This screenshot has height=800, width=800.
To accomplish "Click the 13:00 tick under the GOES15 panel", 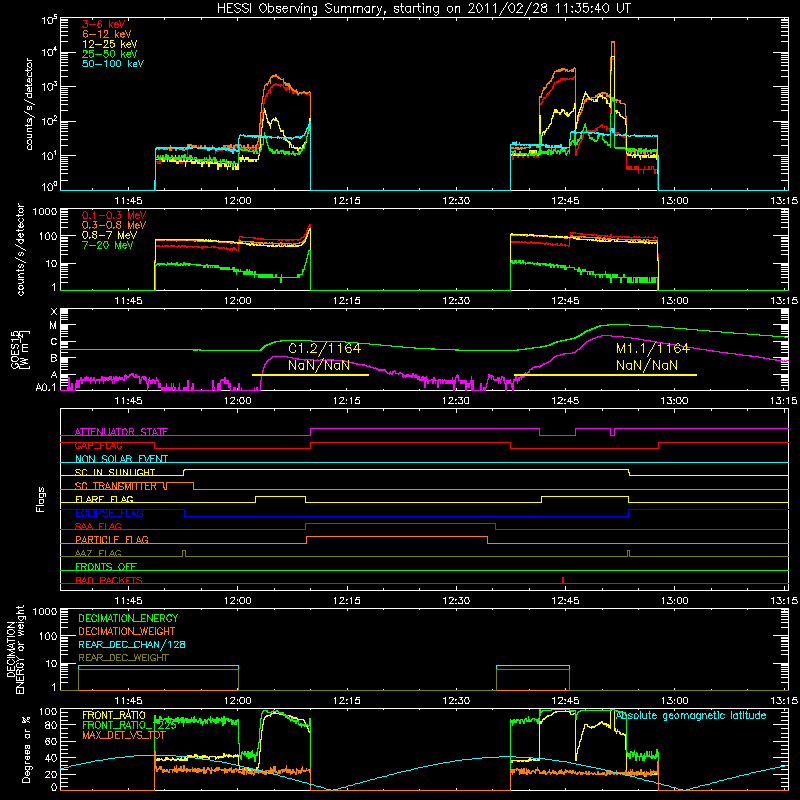I will tap(674, 401).
